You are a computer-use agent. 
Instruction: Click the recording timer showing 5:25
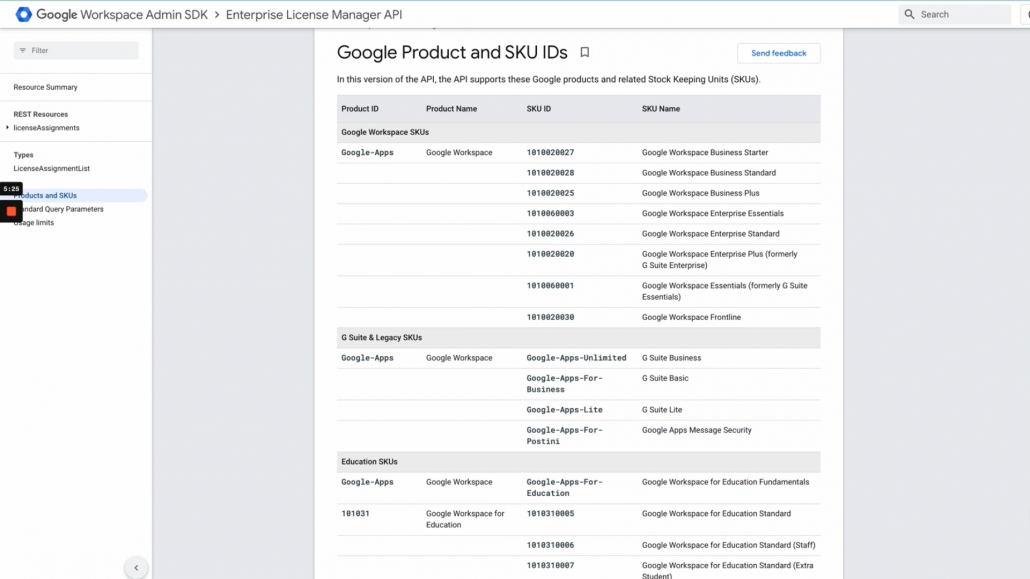point(11,189)
